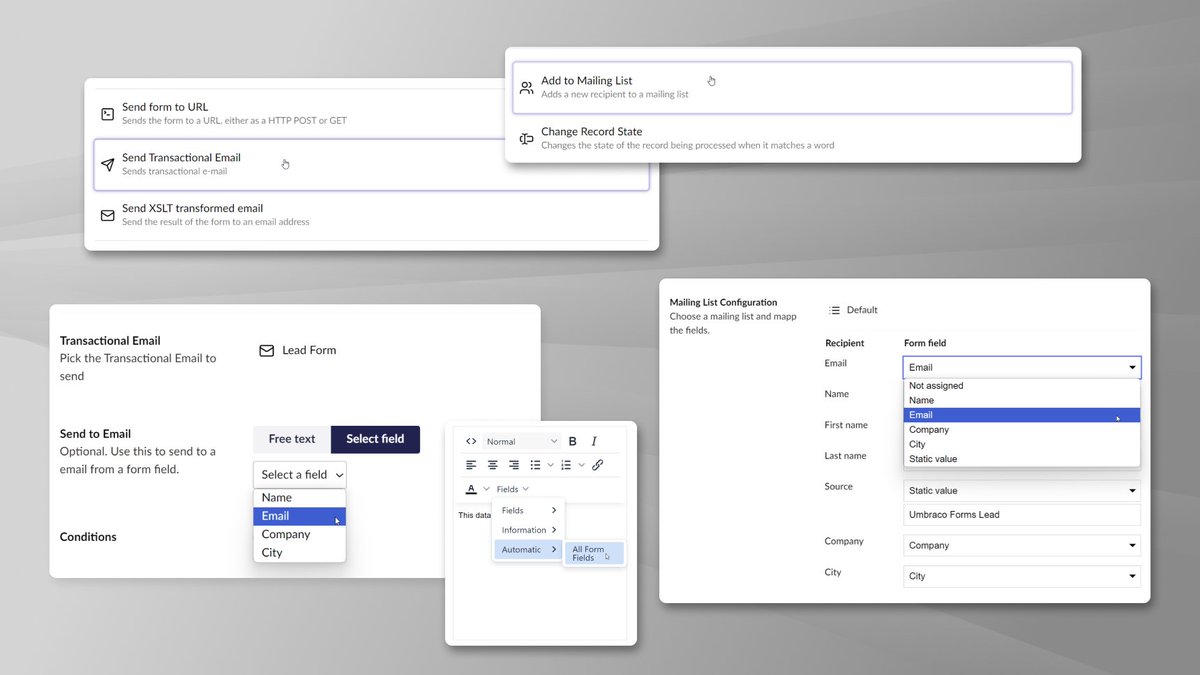Align text left in the editor
This screenshot has height=675, width=1200.
pos(471,465)
